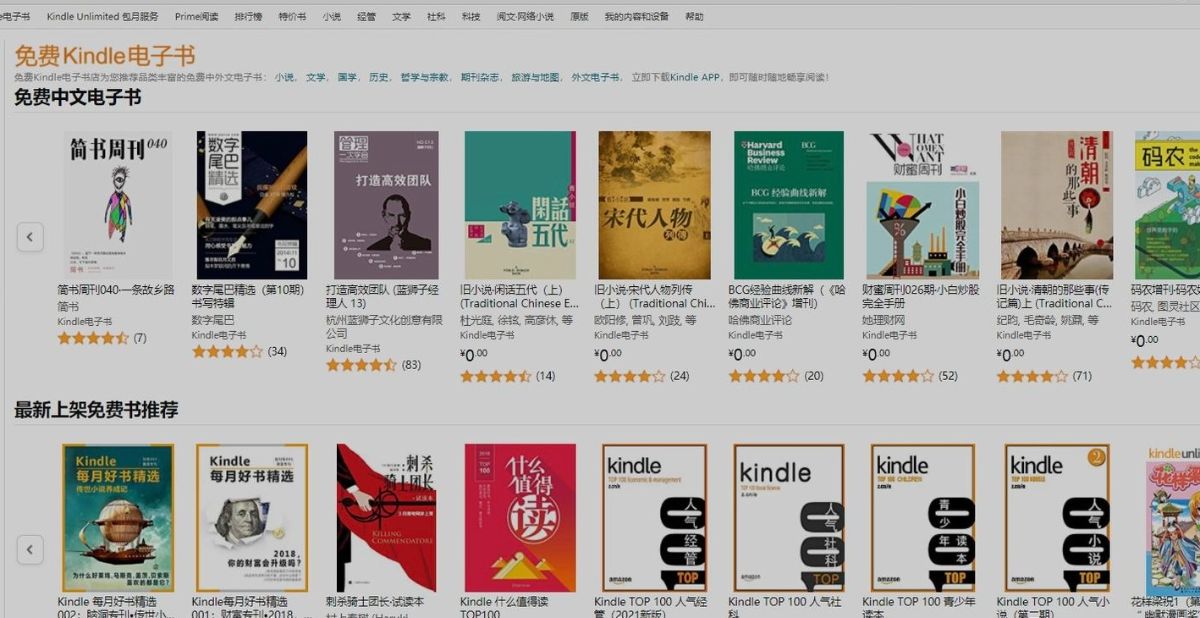1200x618 pixels.
Task: Open the 简书周刊040 book cover
Action: coord(118,205)
